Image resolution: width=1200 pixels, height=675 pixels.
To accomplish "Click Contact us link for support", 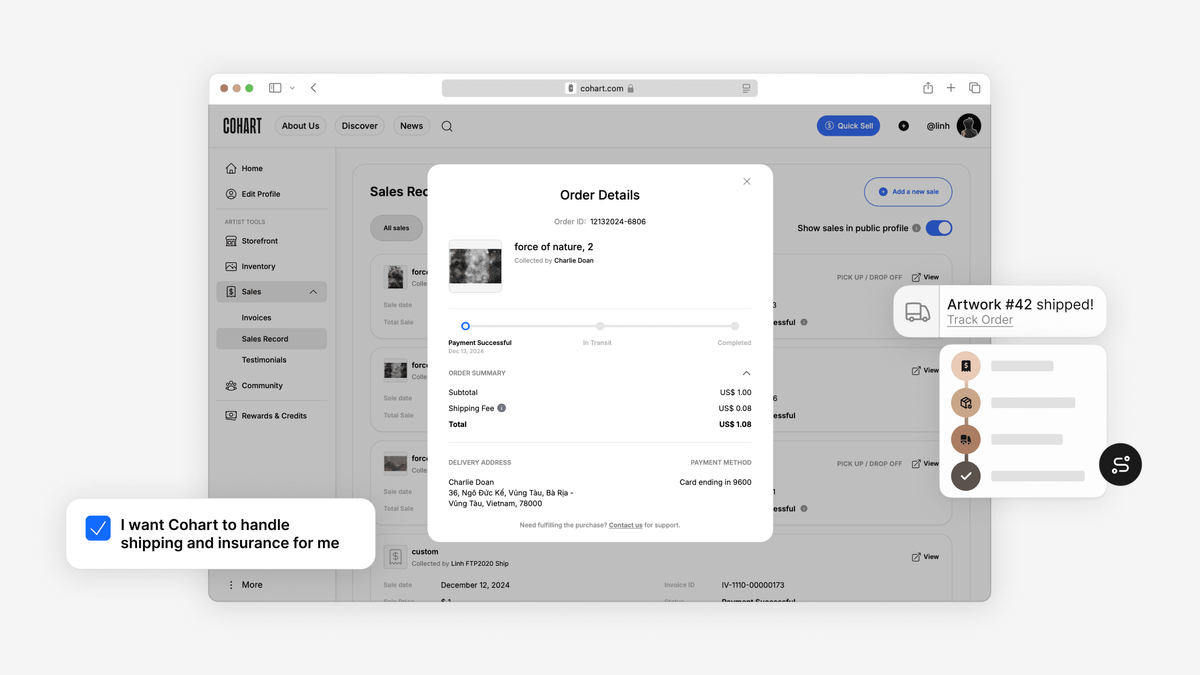I will pos(626,525).
